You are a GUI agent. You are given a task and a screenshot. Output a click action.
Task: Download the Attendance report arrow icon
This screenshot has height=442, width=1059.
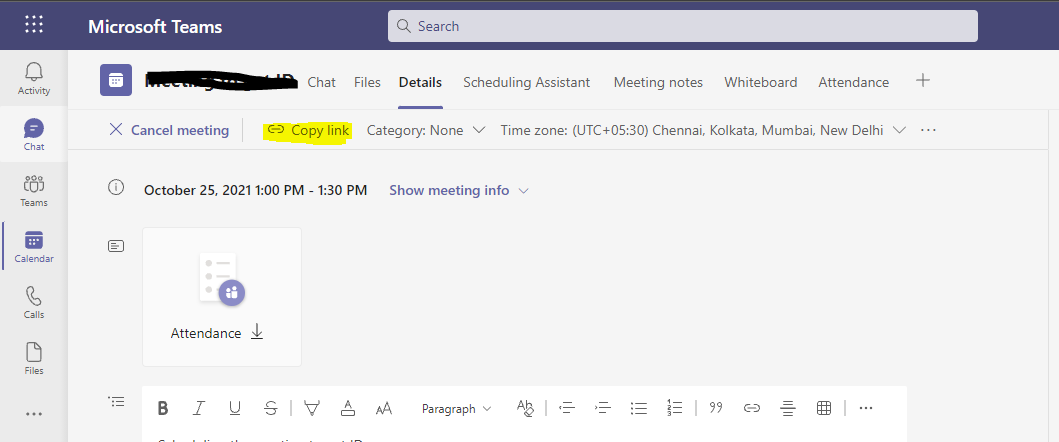[x=257, y=332]
